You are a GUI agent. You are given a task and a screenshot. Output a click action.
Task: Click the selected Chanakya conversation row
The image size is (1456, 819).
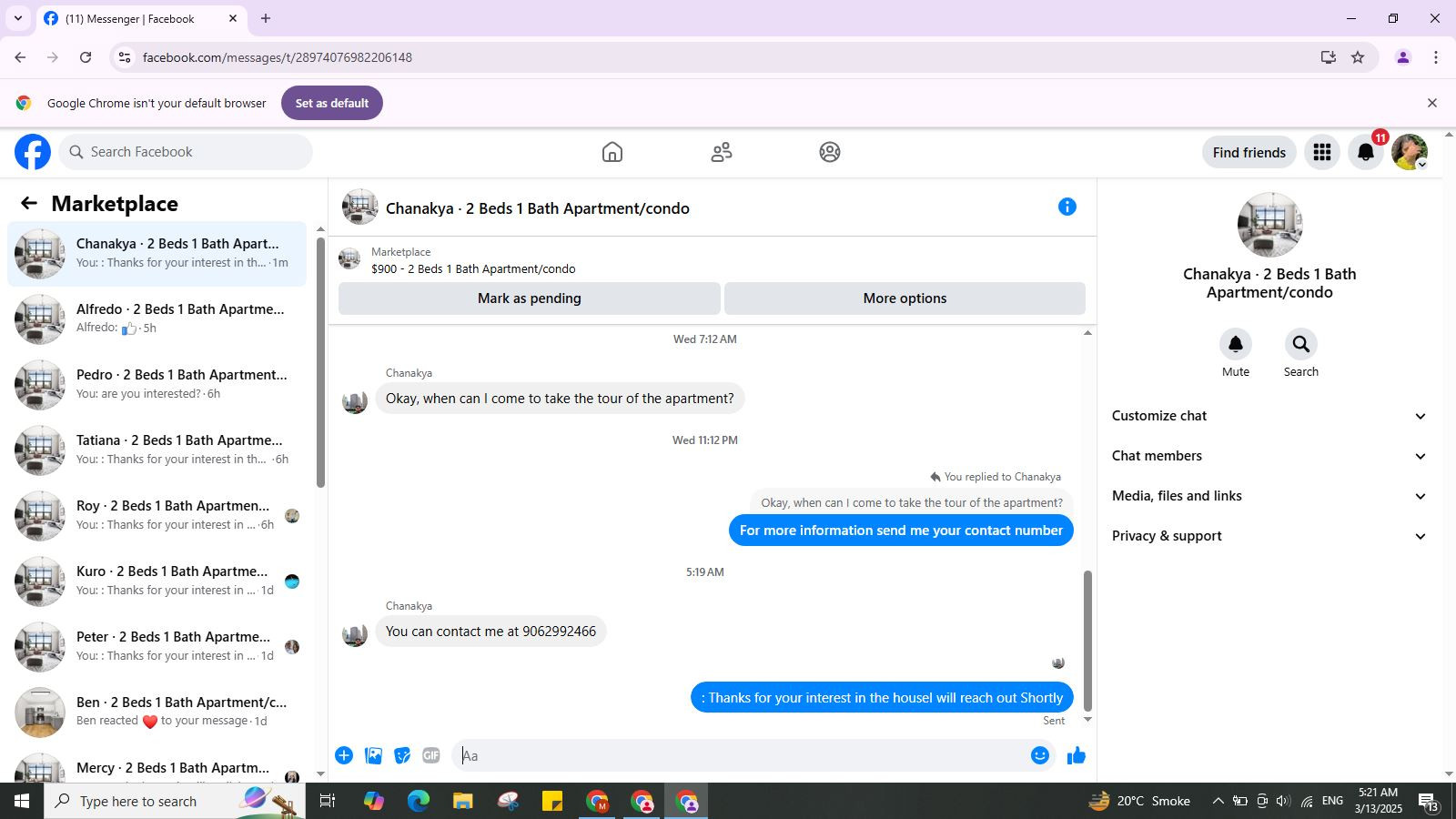pos(157,254)
